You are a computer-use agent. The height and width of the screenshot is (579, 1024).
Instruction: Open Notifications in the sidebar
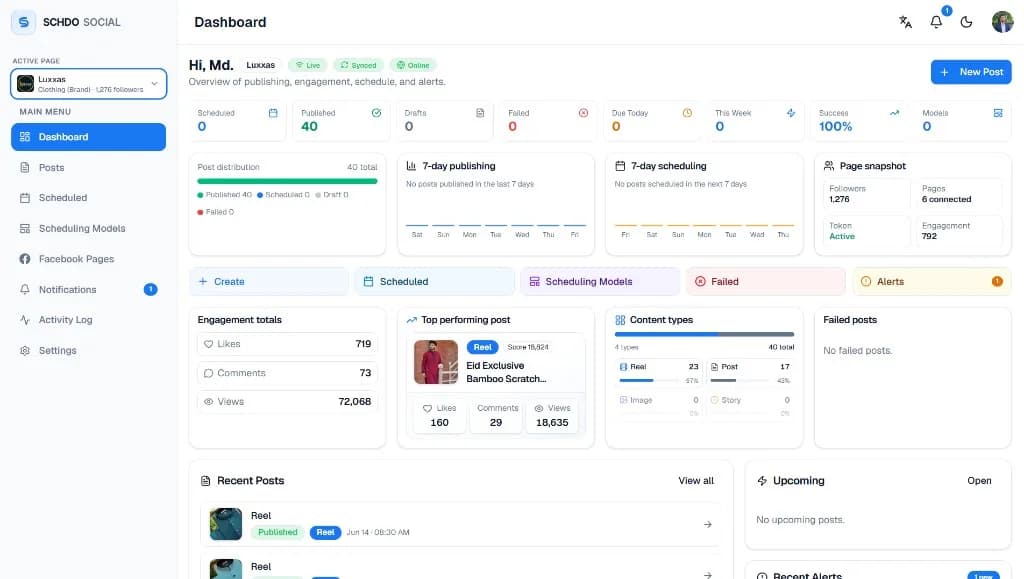tap(88, 289)
